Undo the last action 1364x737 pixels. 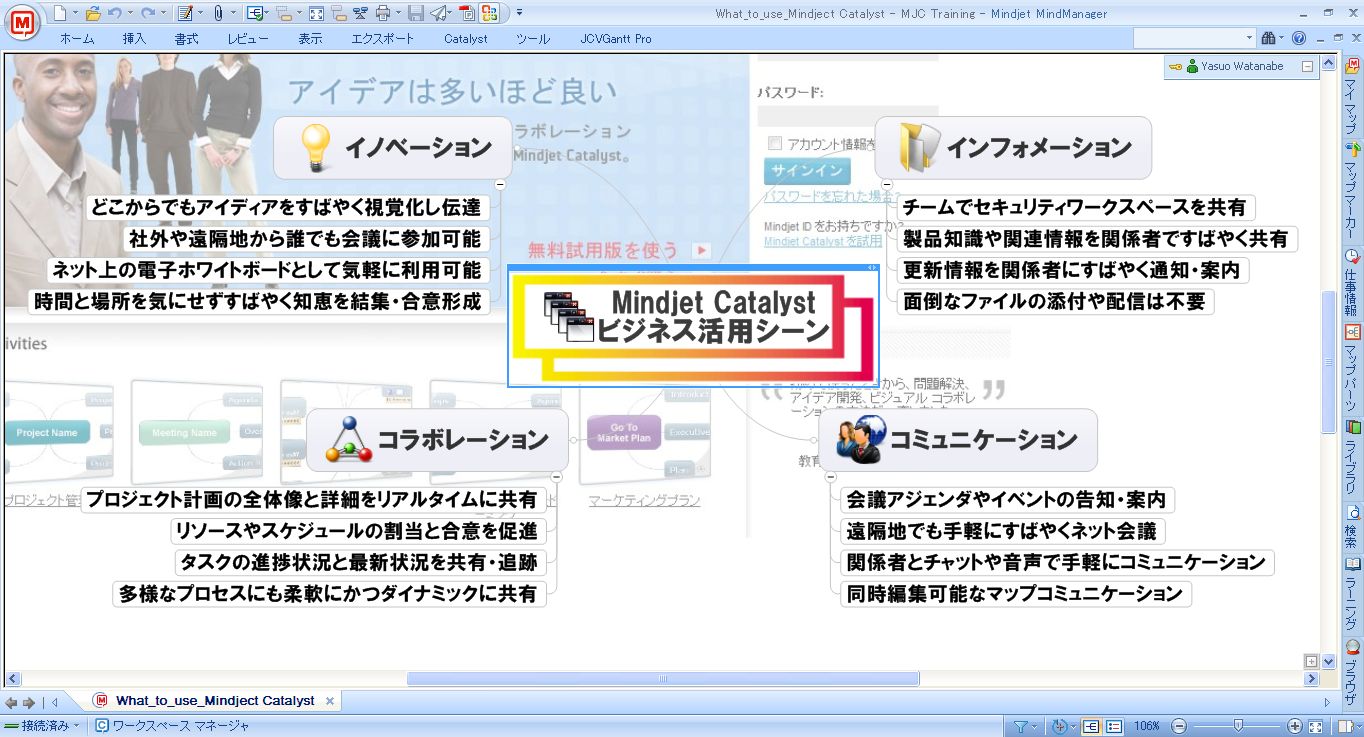(115, 13)
